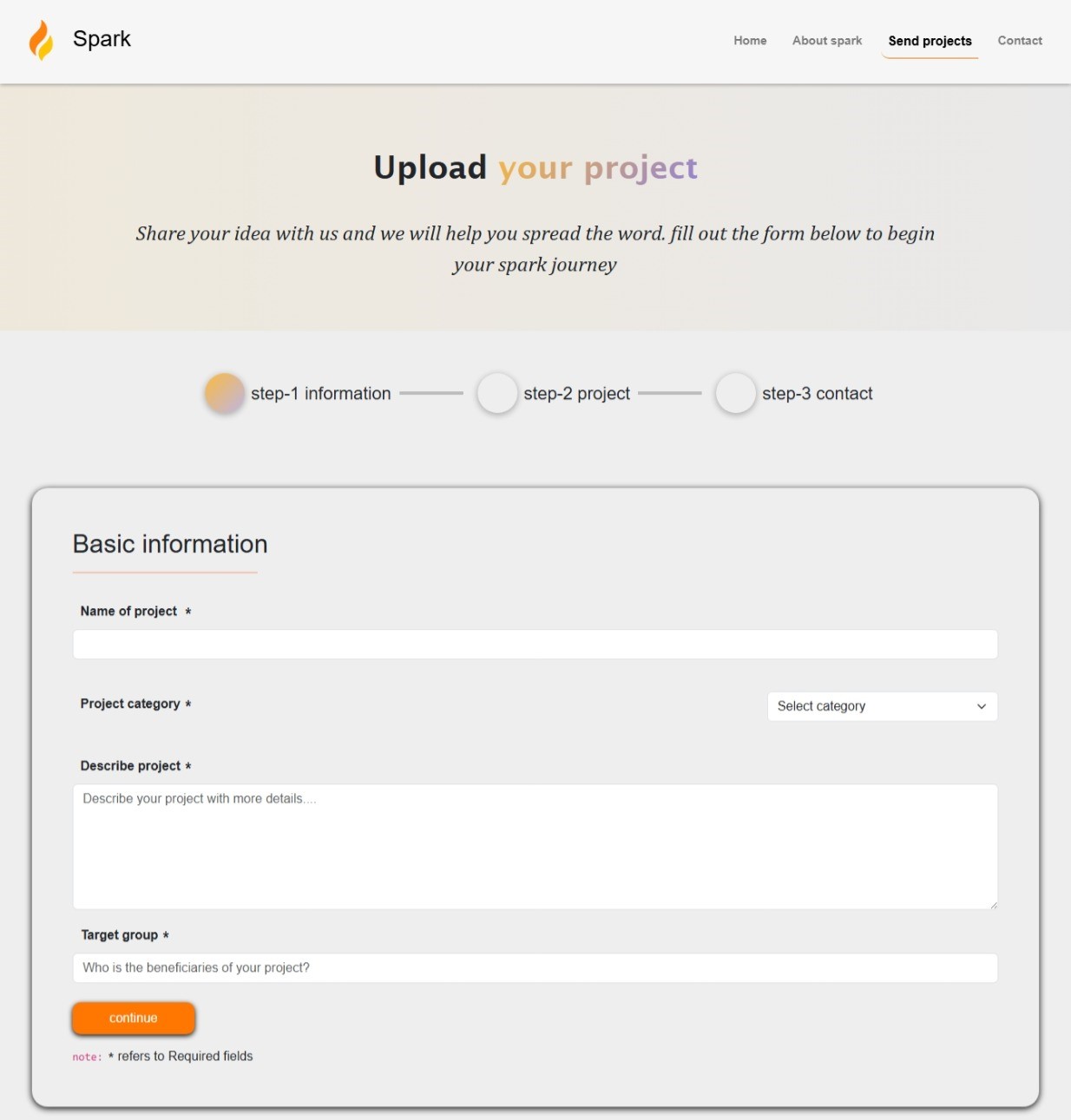Image resolution: width=1071 pixels, height=1120 pixels.
Task: Go to the Home page
Action: point(750,41)
